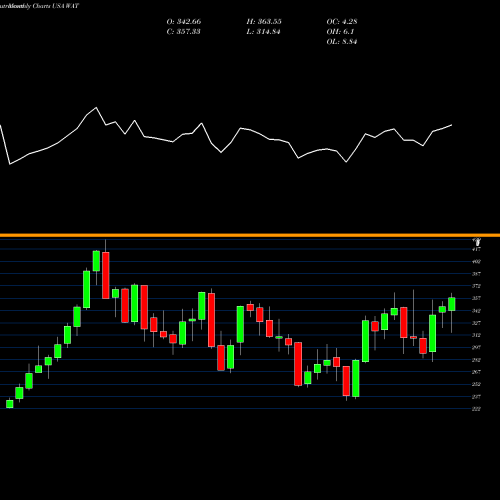
Task: Click the low price 'L: 314.84'
Action: click(x=263, y=32)
